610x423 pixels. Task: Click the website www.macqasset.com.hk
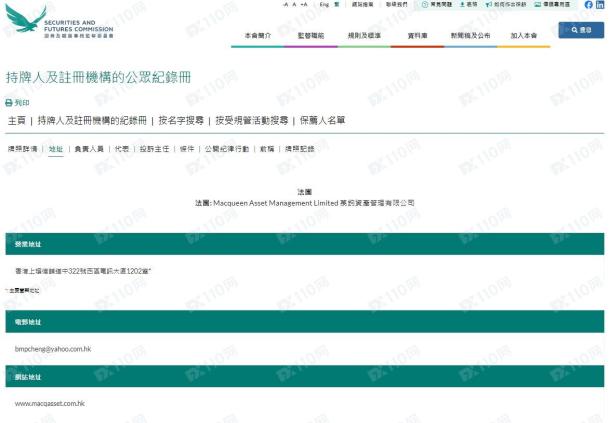(x=50, y=404)
